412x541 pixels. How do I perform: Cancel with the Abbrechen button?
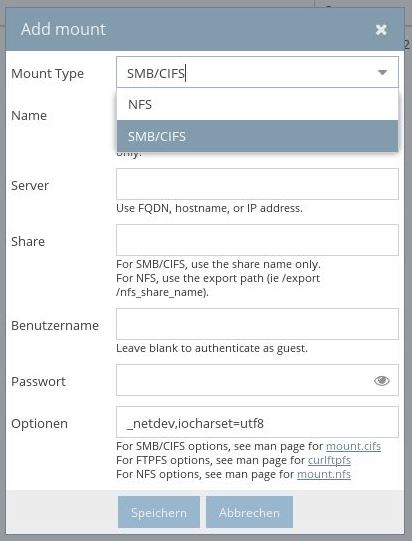click(249, 512)
